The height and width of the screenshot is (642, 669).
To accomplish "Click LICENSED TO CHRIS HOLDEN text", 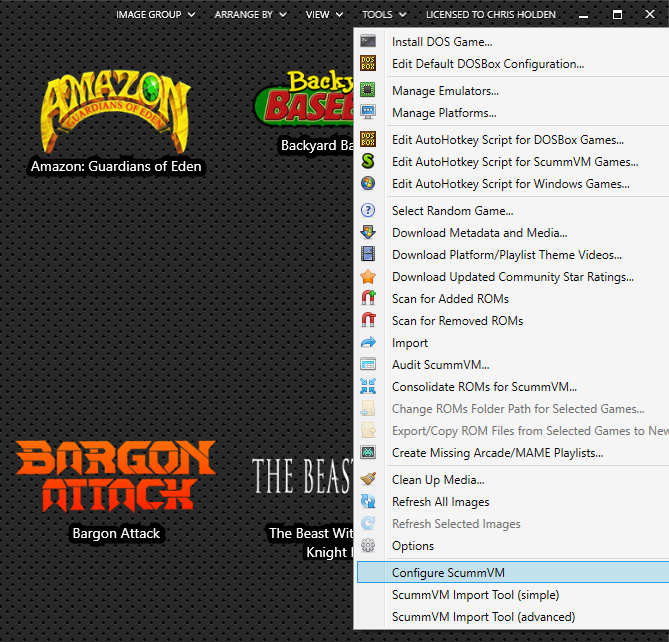I will (x=491, y=15).
